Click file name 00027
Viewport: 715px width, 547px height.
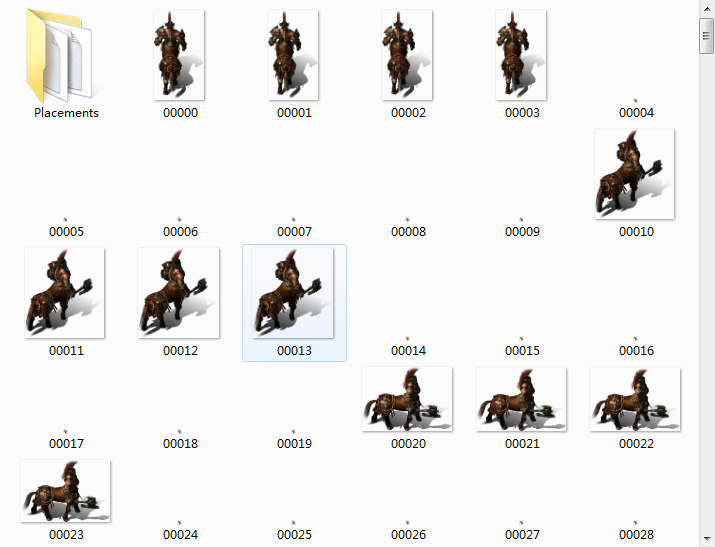(523, 534)
